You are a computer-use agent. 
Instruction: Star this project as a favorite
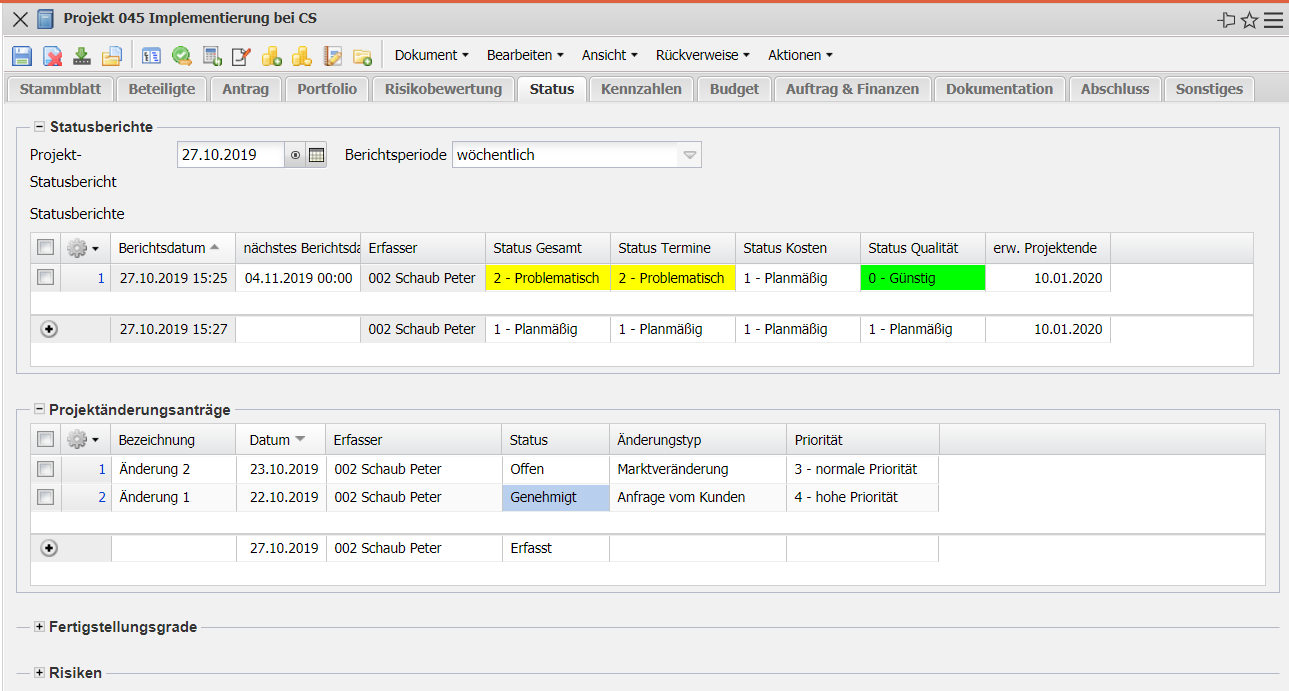coord(1249,20)
